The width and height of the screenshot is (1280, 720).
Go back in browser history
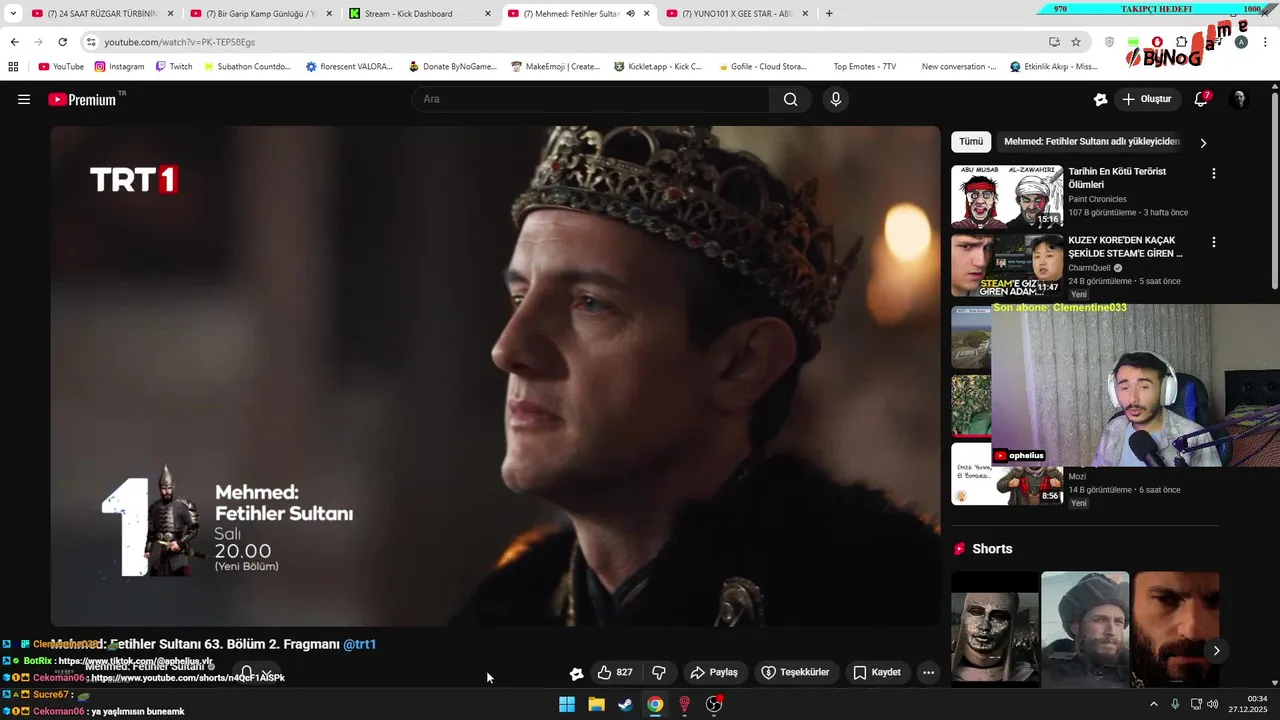(x=14, y=42)
